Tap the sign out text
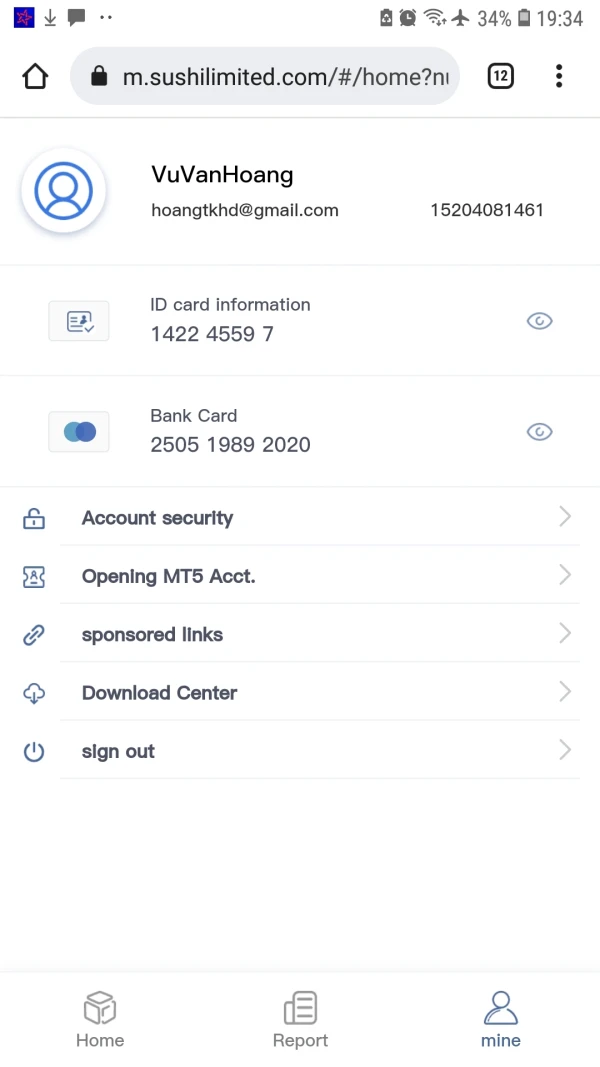This screenshot has width=600, height=1067. 118,752
